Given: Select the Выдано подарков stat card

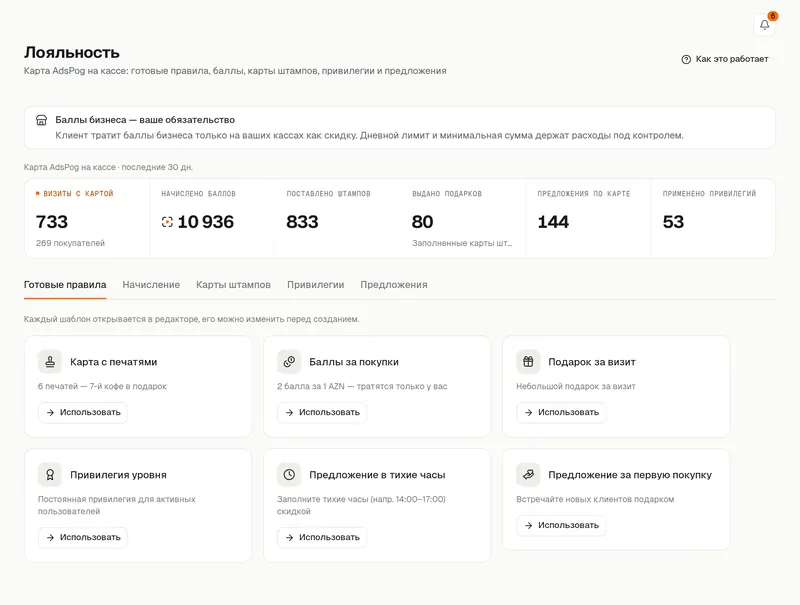Looking at the screenshot, I should tap(463, 218).
